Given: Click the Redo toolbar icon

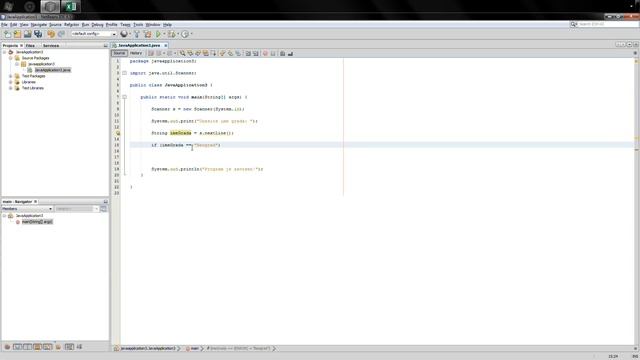Looking at the screenshot, I should pyautogui.click(x=61, y=34).
